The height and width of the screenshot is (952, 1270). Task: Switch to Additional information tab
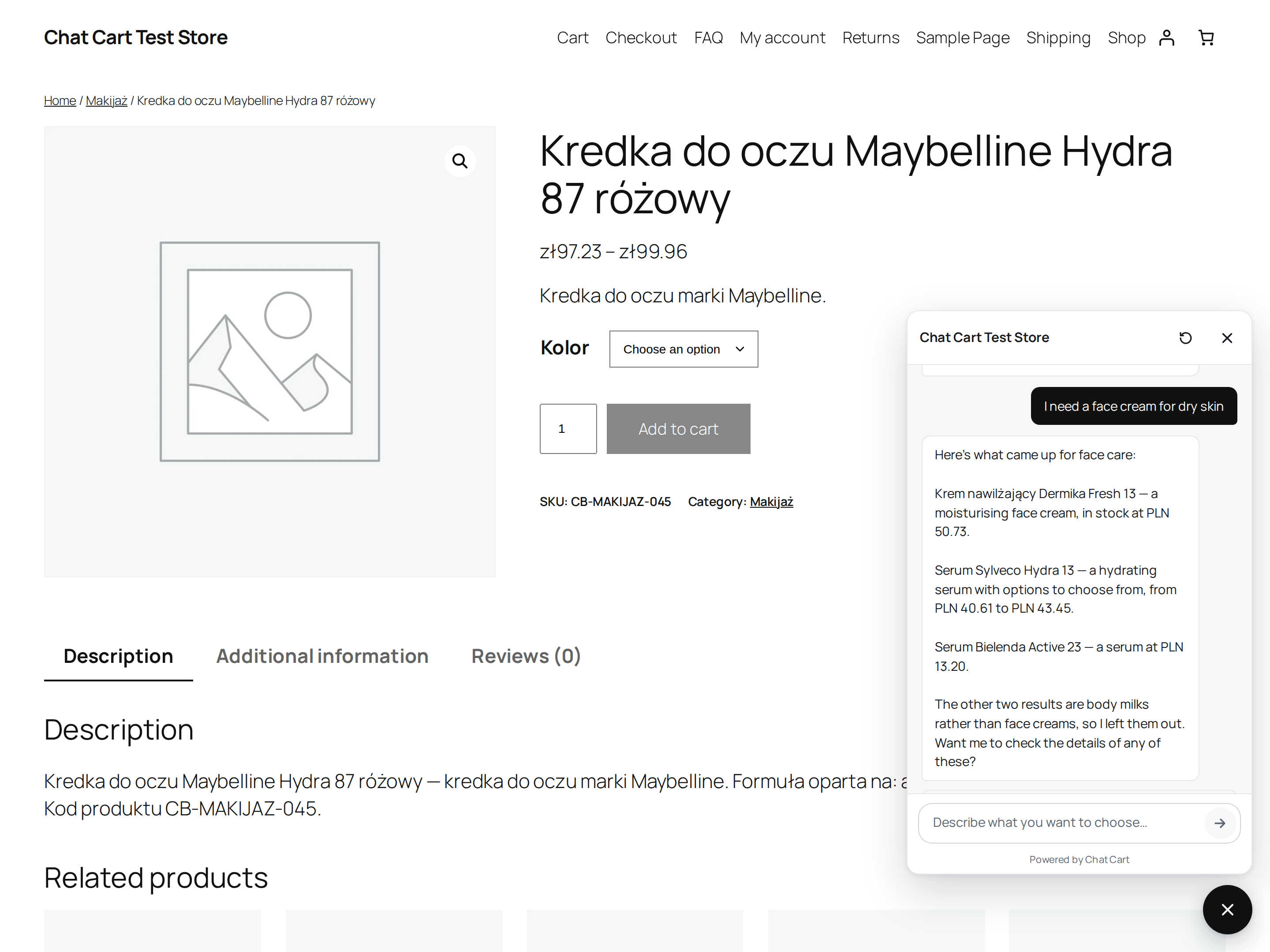[322, 656]
